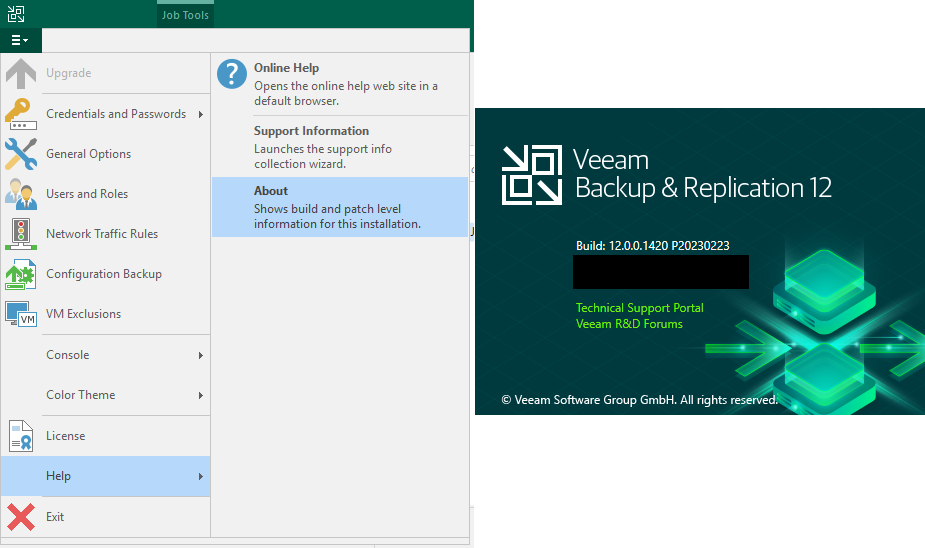The image size is (925, 548).
Task: Open the main hamburger menu button
Action: [x=20, y=40]
